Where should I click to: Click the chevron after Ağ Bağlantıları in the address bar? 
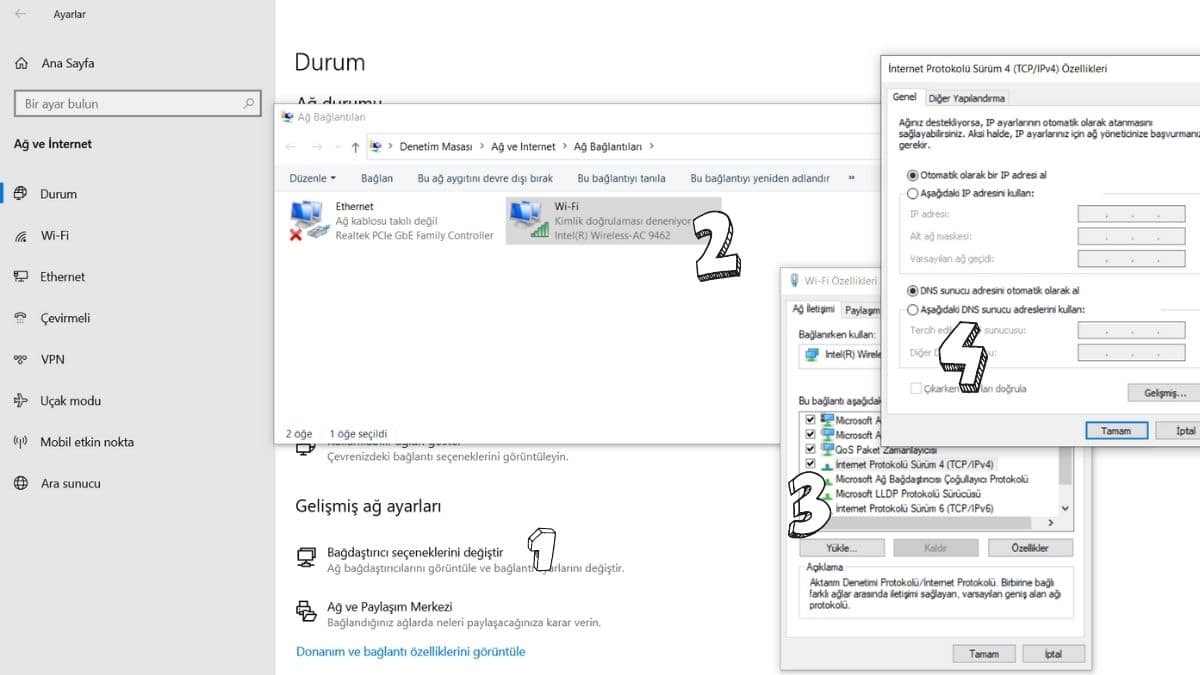652,146
